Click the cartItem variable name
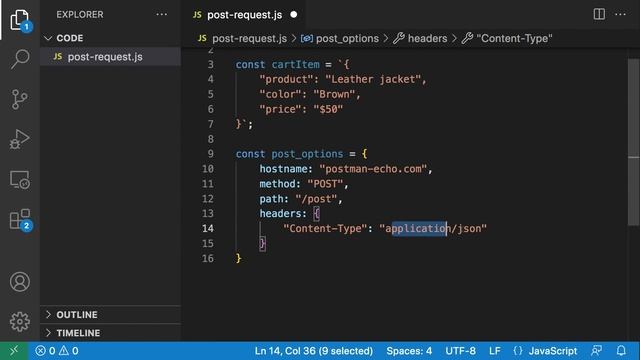Image resolution: width=640 pixels, height=360 pixels. pyautogui.click(x=296, y=64)
